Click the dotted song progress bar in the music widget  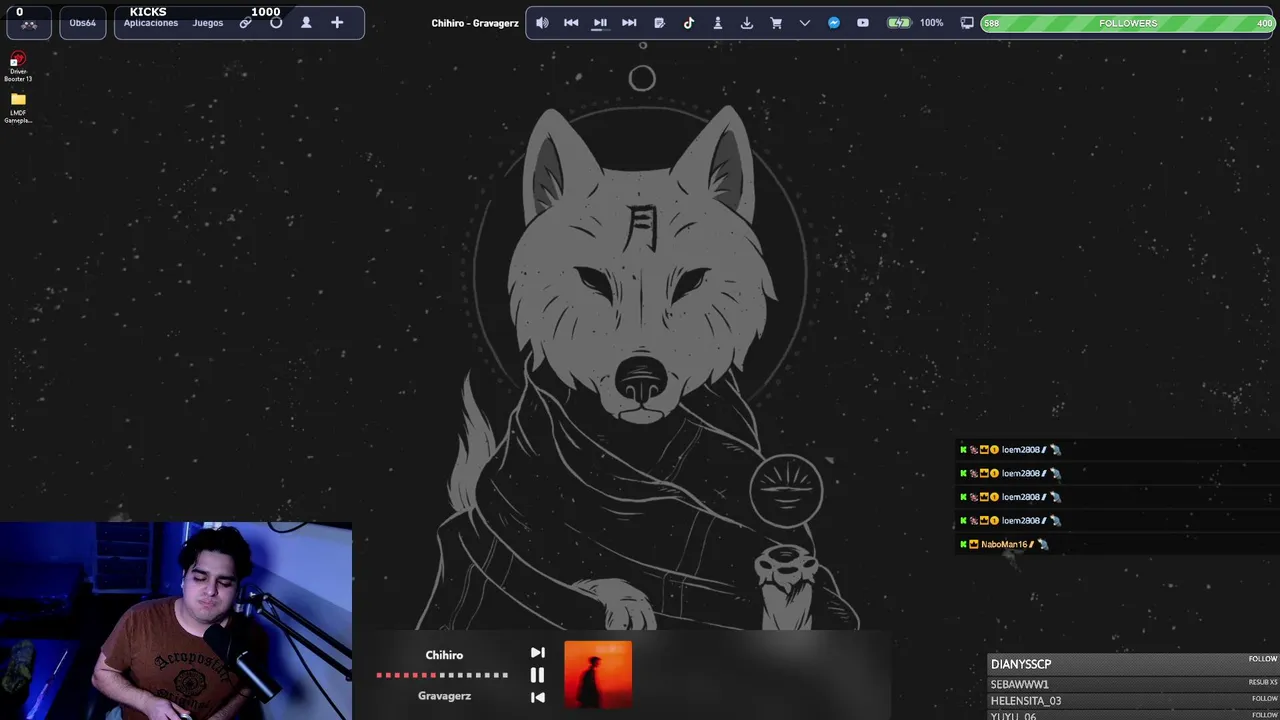point(442,675)
